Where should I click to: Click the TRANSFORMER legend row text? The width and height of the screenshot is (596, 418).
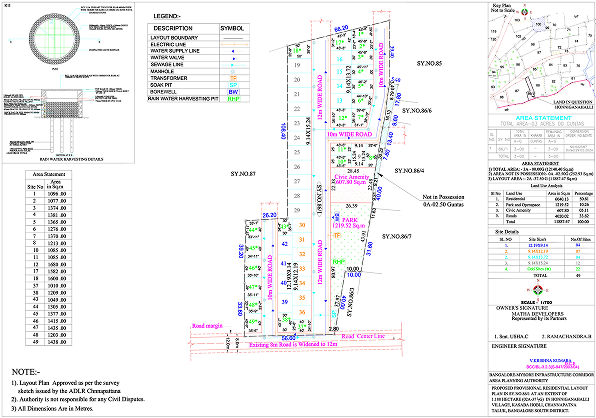point(169,78)
